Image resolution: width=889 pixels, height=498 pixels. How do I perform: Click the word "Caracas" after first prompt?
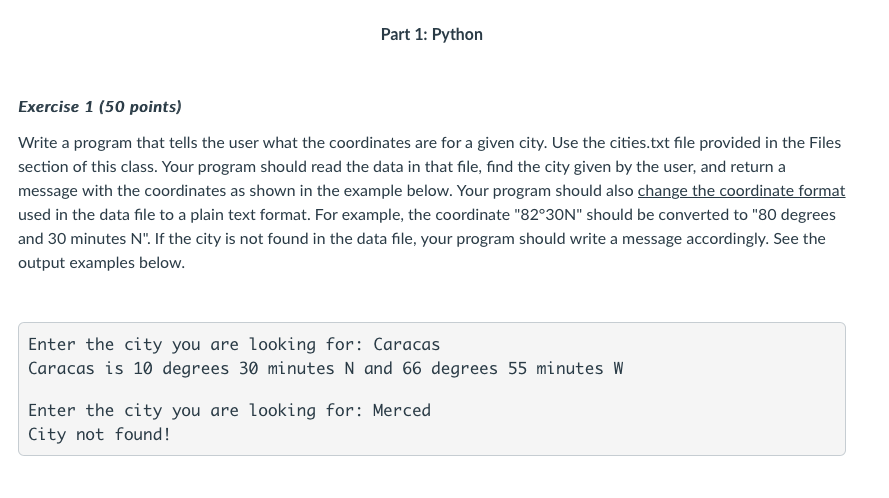pos(407,344)
